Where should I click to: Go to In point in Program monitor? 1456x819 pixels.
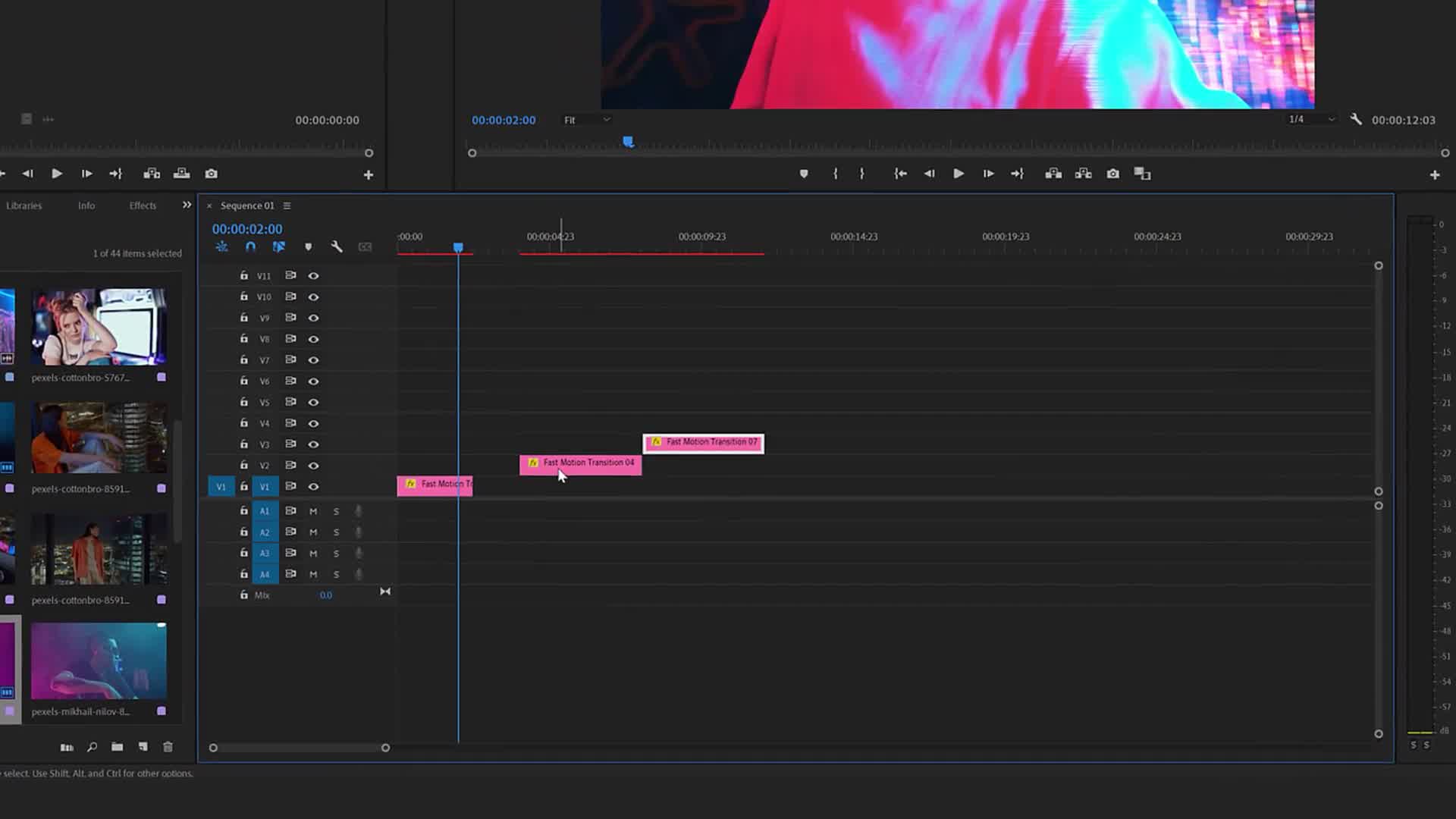pos(900,174)
